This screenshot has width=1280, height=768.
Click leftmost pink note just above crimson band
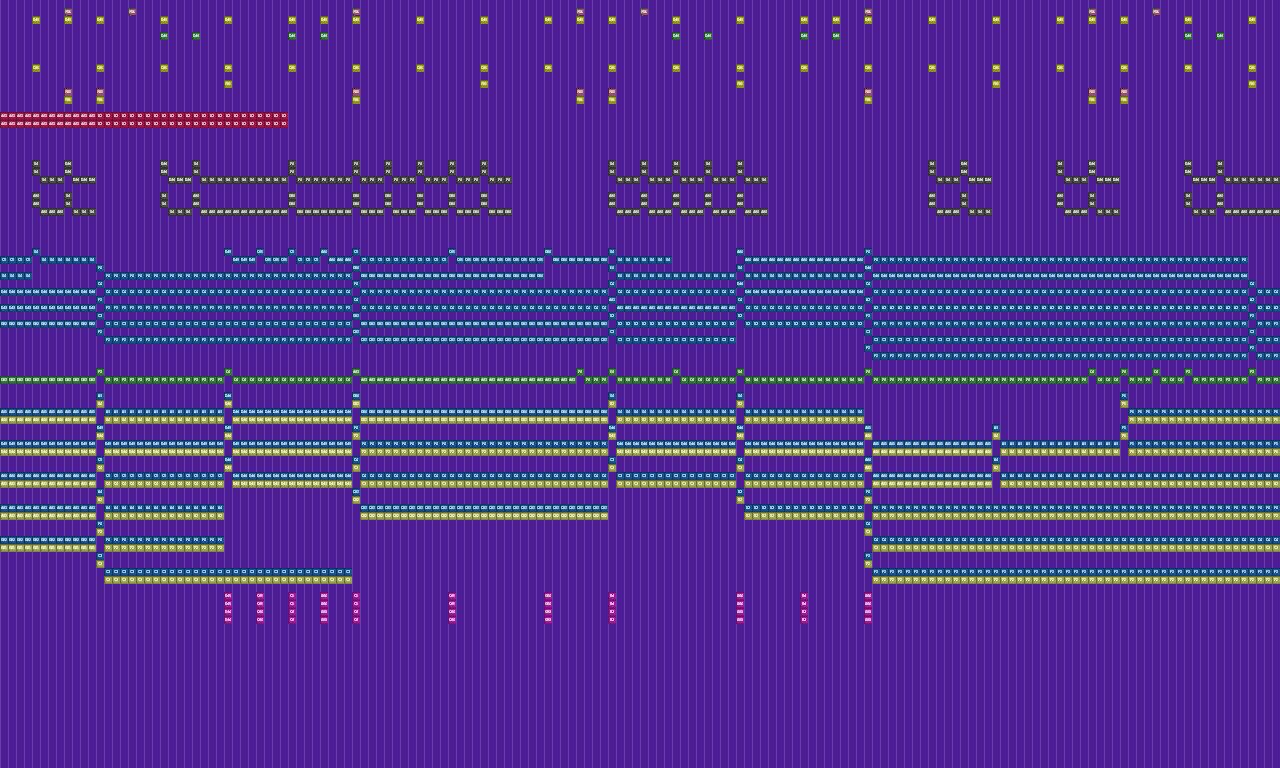click(x=68, y=92)
